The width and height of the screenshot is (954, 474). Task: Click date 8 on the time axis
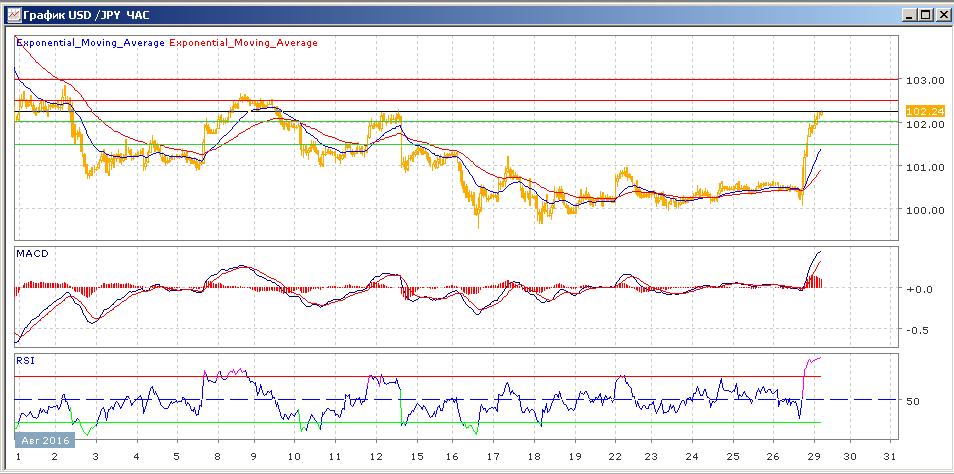pos(216,457)
